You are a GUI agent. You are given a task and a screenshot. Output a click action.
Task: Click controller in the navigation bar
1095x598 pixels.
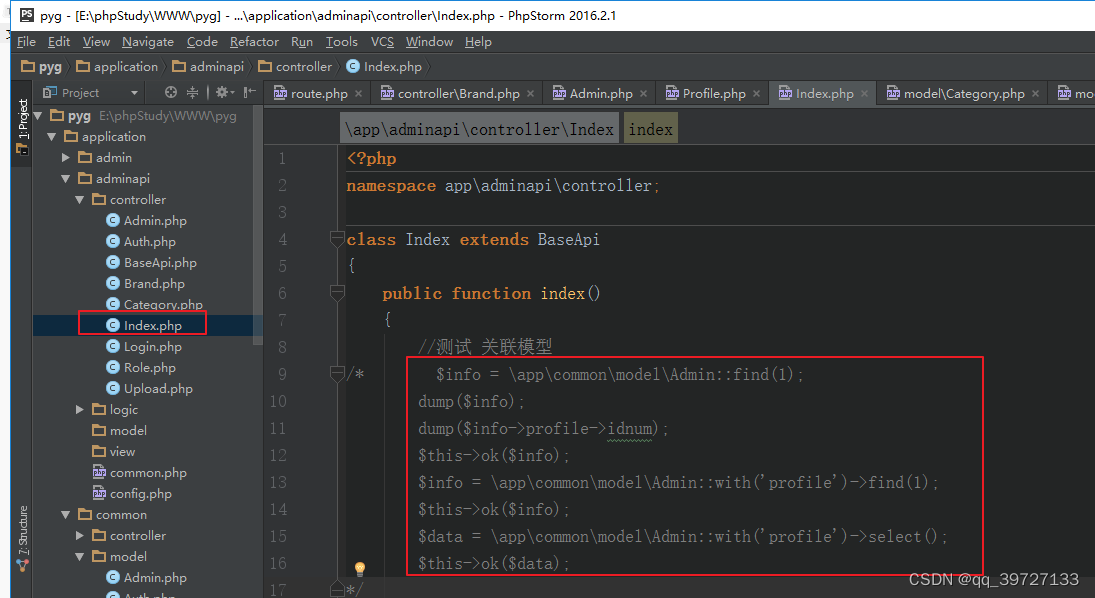[295, 66]
